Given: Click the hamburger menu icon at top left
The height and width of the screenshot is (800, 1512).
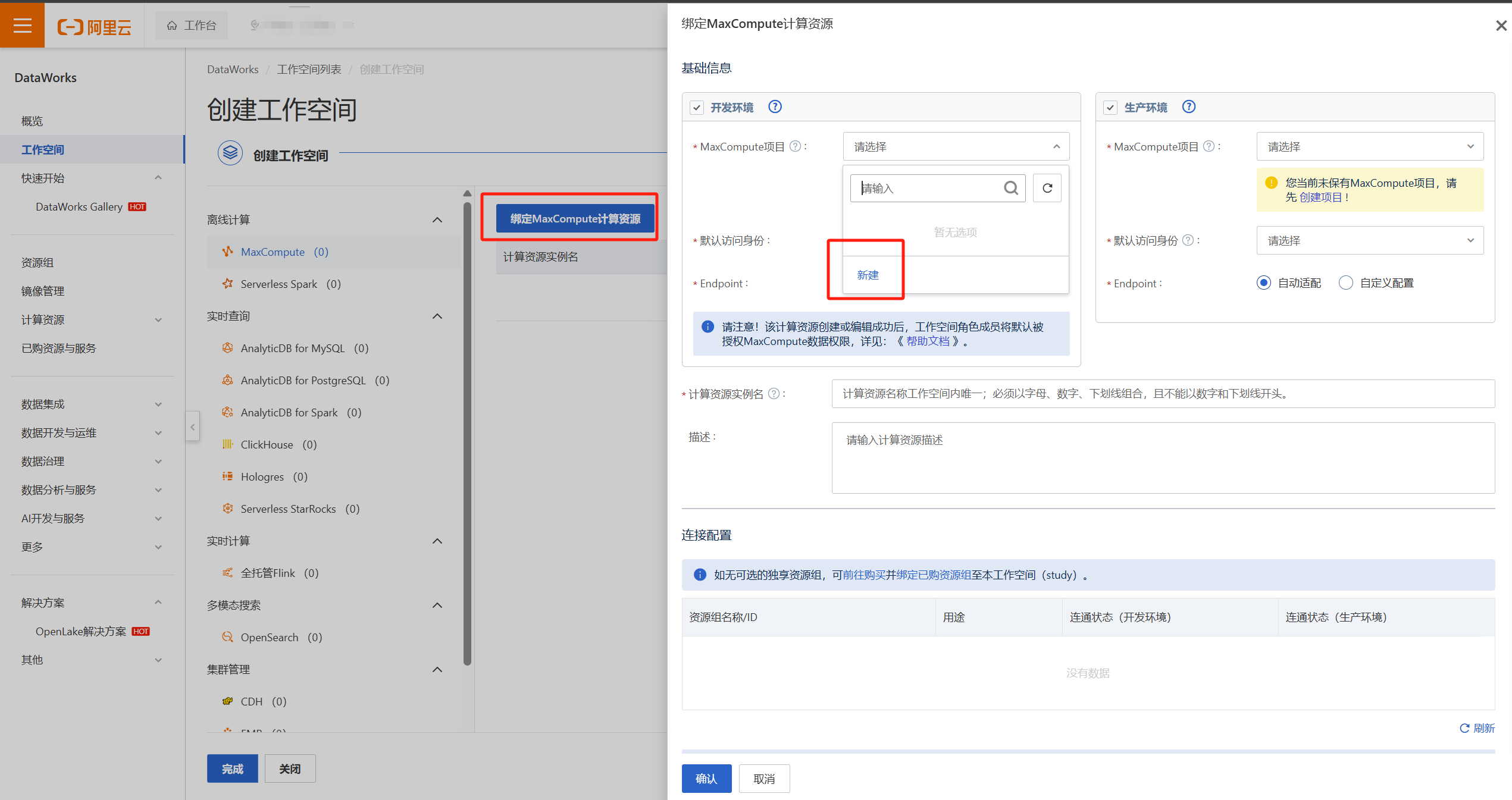Looking at the screenshot, I should (22, 25).
